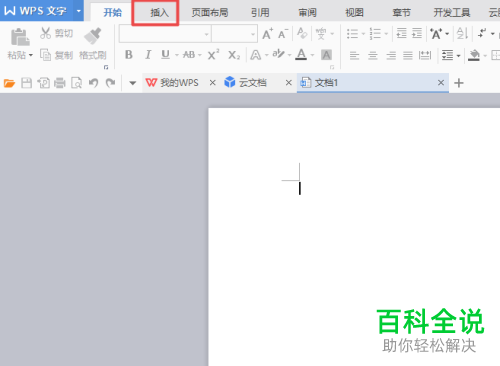Click the numbered list icon
The width and height of the screenshot is (500, 366).
point(375,34)
